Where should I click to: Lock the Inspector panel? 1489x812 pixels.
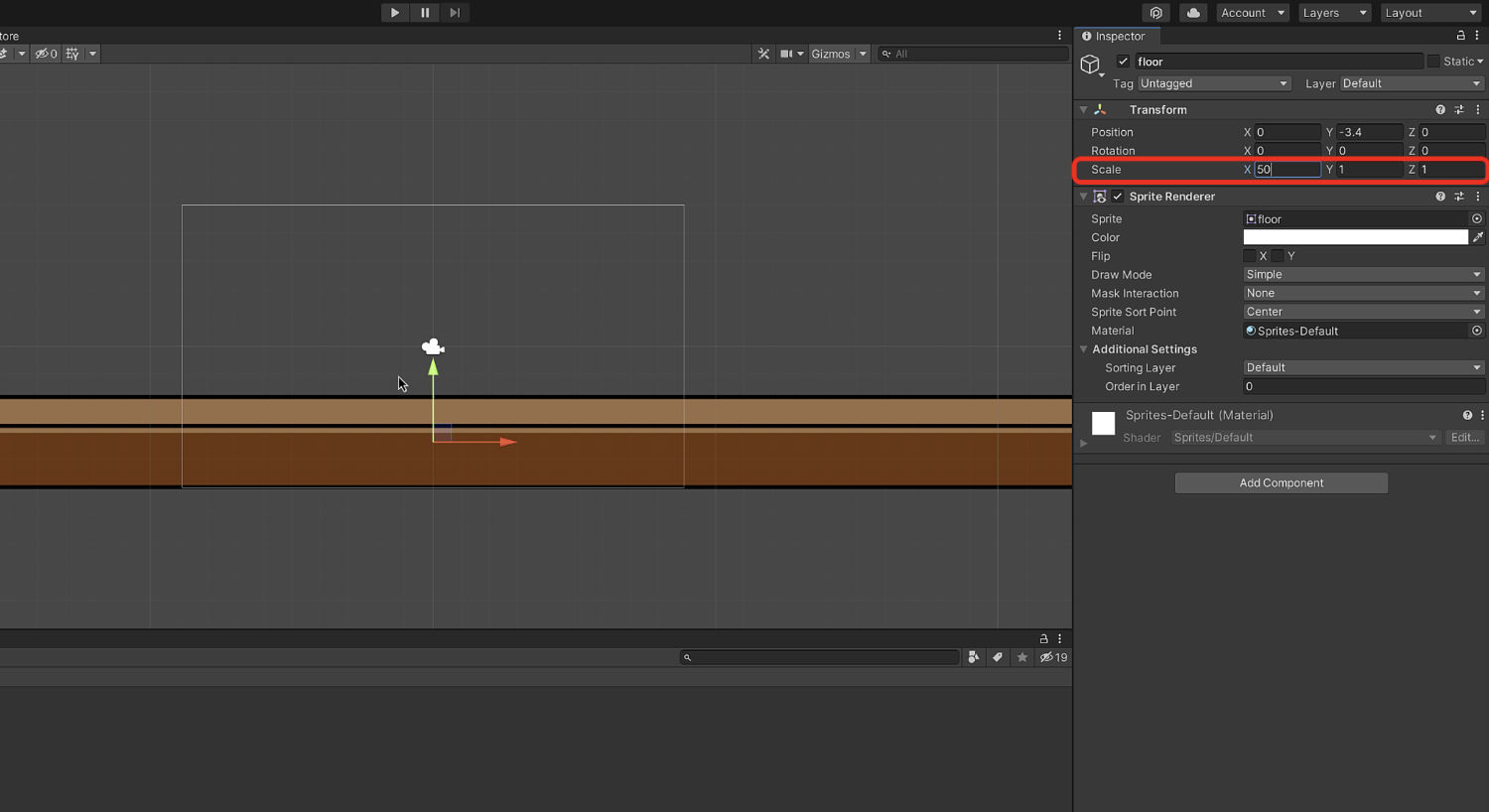(1460, 36)
